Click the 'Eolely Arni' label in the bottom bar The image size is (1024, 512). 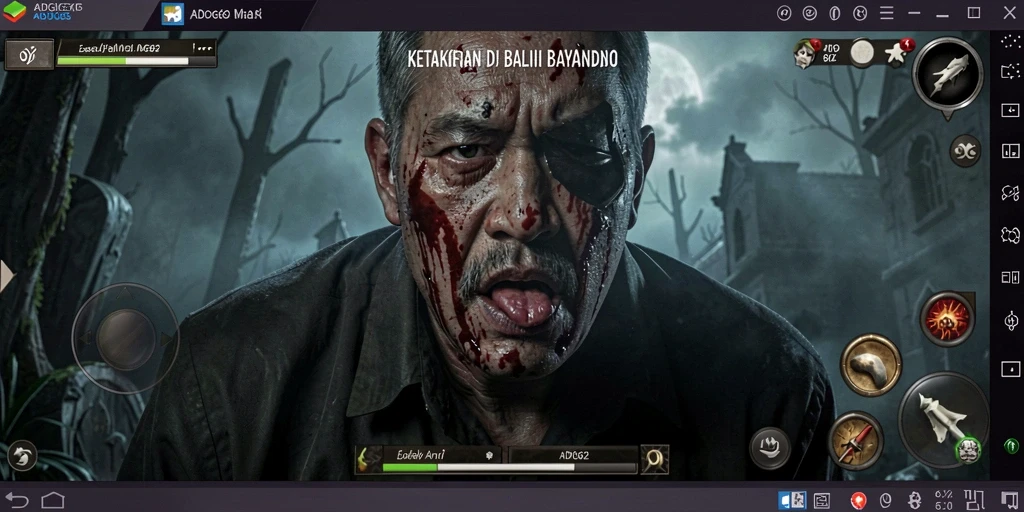[421, 455]
